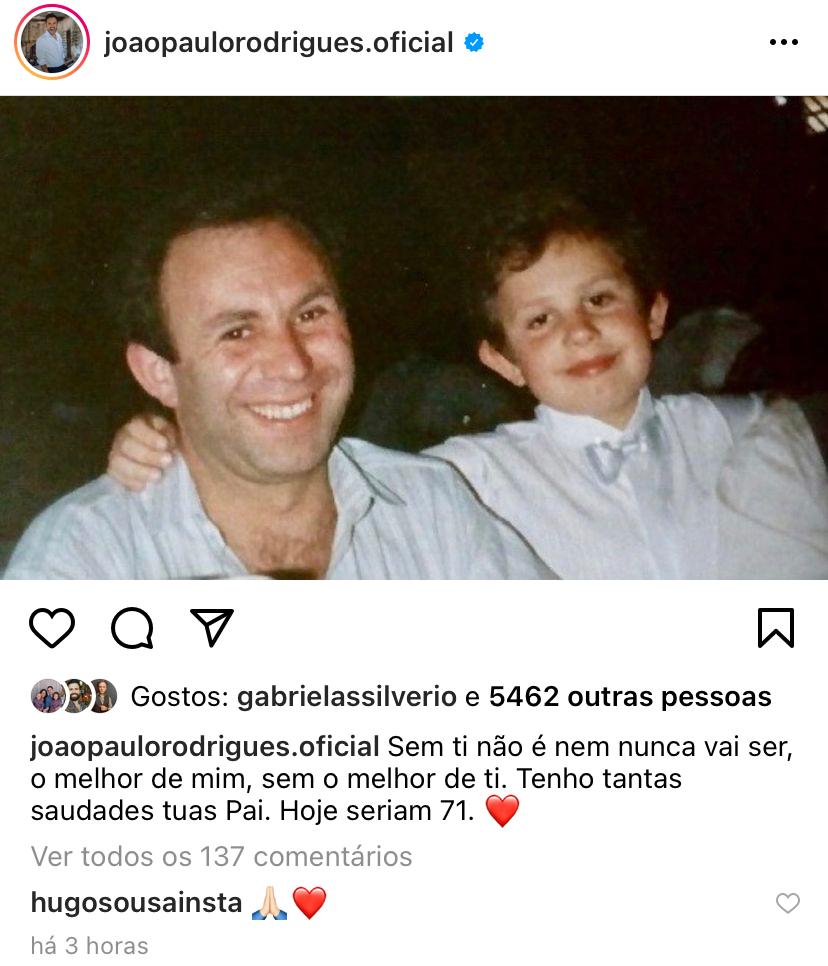
Task: Tap the red heart emoji in caption
Action: point(503,811)
